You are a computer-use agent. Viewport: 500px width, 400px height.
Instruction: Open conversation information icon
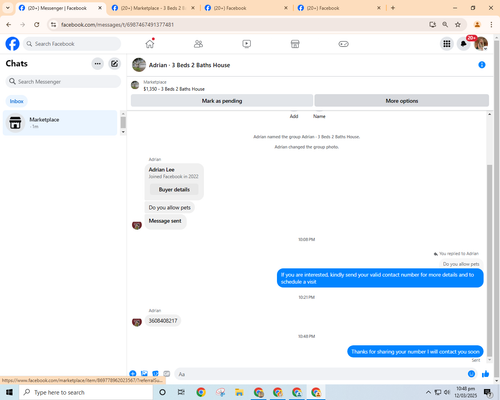click(x=482, y=65)
